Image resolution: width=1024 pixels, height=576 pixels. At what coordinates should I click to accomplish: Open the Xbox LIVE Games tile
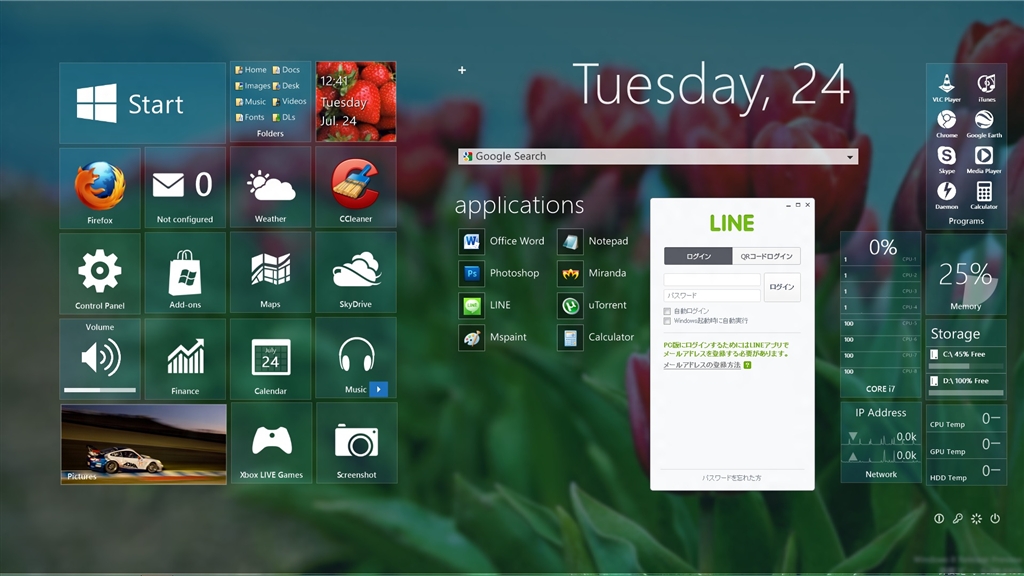coord(270,443)
